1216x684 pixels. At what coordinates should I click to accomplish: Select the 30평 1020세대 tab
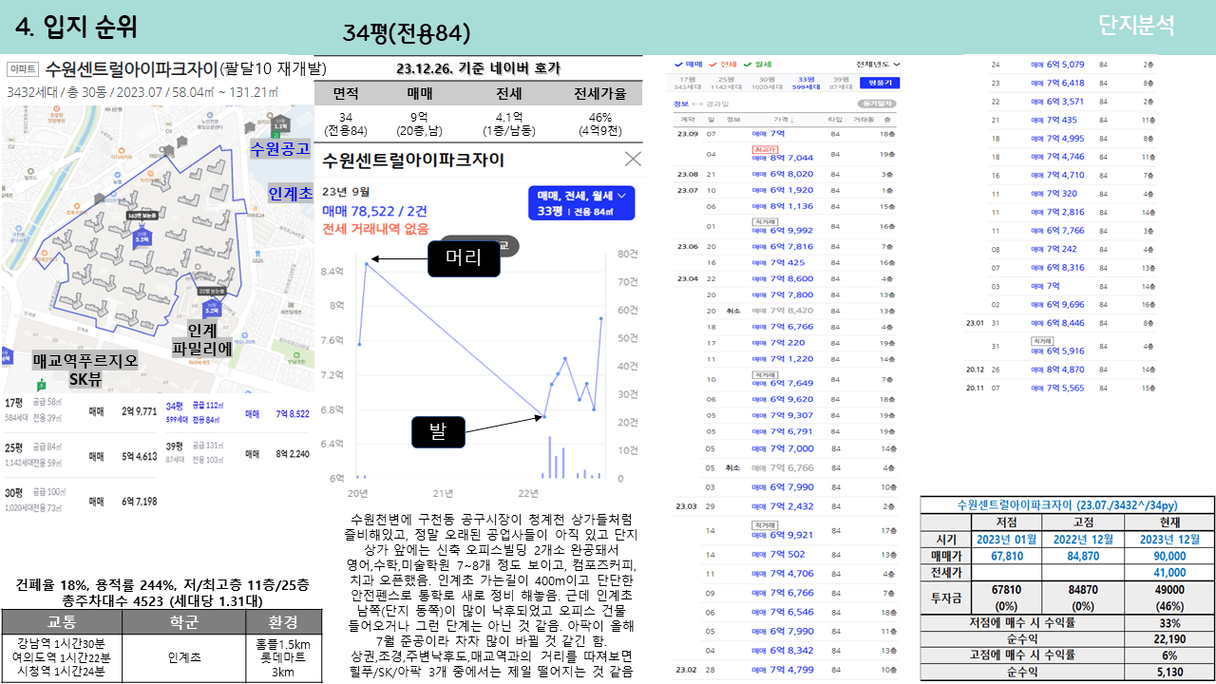[x=766, y=83]
